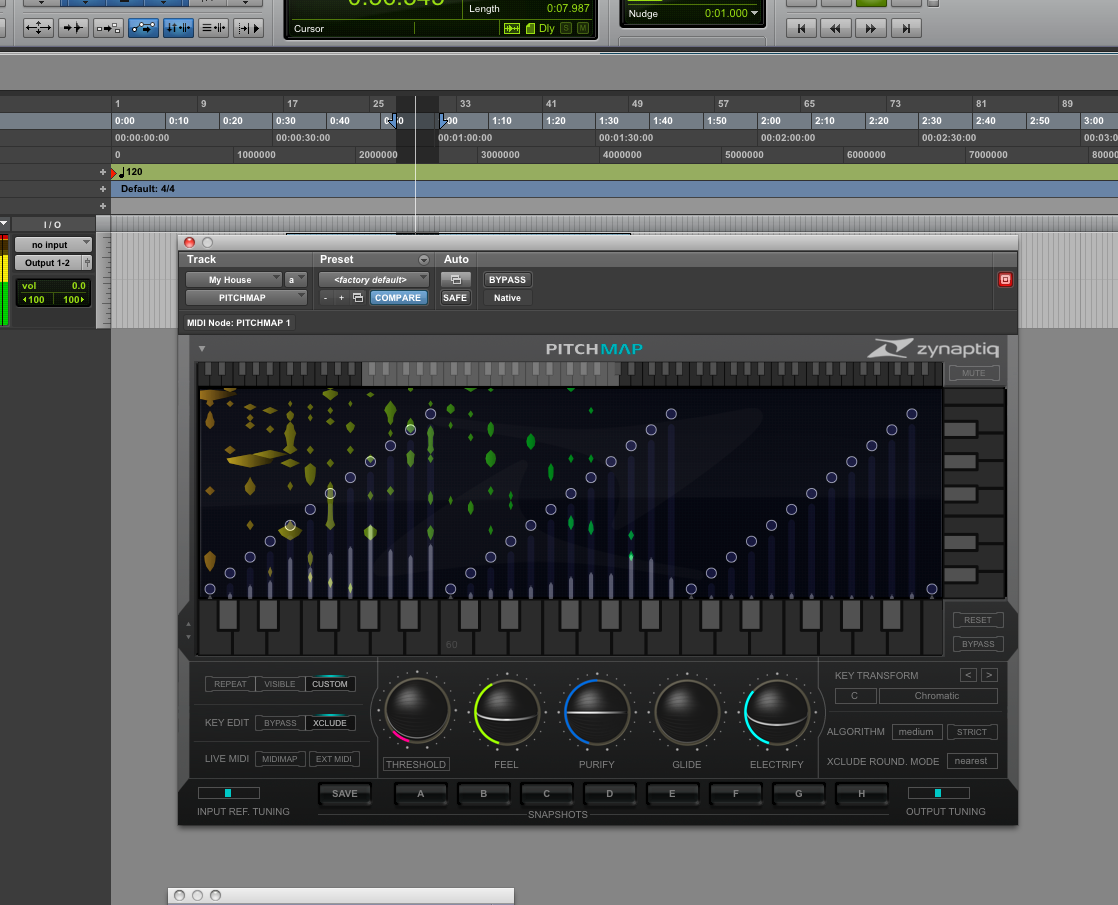Screen dimensions: 1118x905
Task: Toggle the blue mirrored MIDI editing icon
Action: pyautogui.click(x=178, y=28)
